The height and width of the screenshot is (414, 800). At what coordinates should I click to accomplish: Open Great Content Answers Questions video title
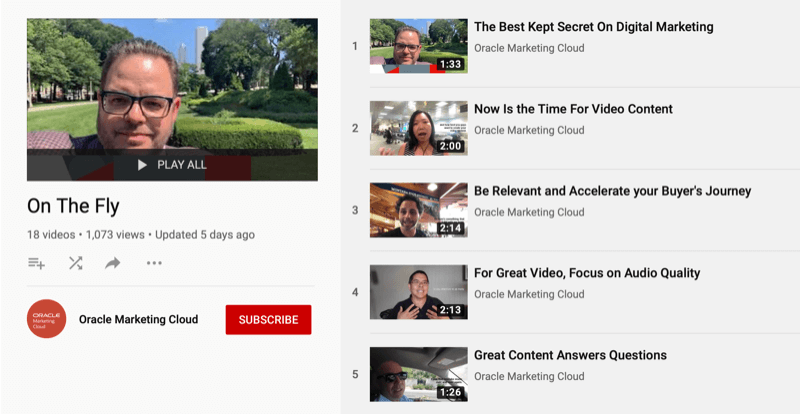tap(570, 355)
